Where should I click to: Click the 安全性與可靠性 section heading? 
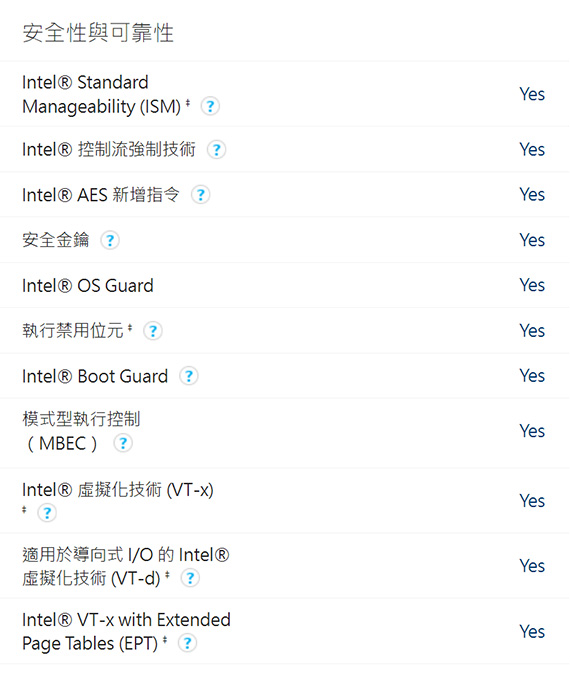click(x=98, y=33)
